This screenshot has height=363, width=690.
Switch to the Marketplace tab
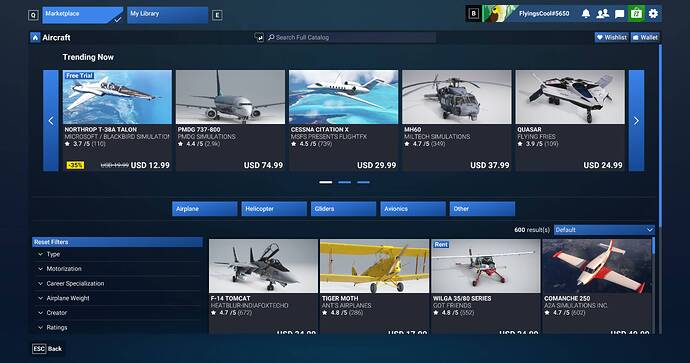83,15
